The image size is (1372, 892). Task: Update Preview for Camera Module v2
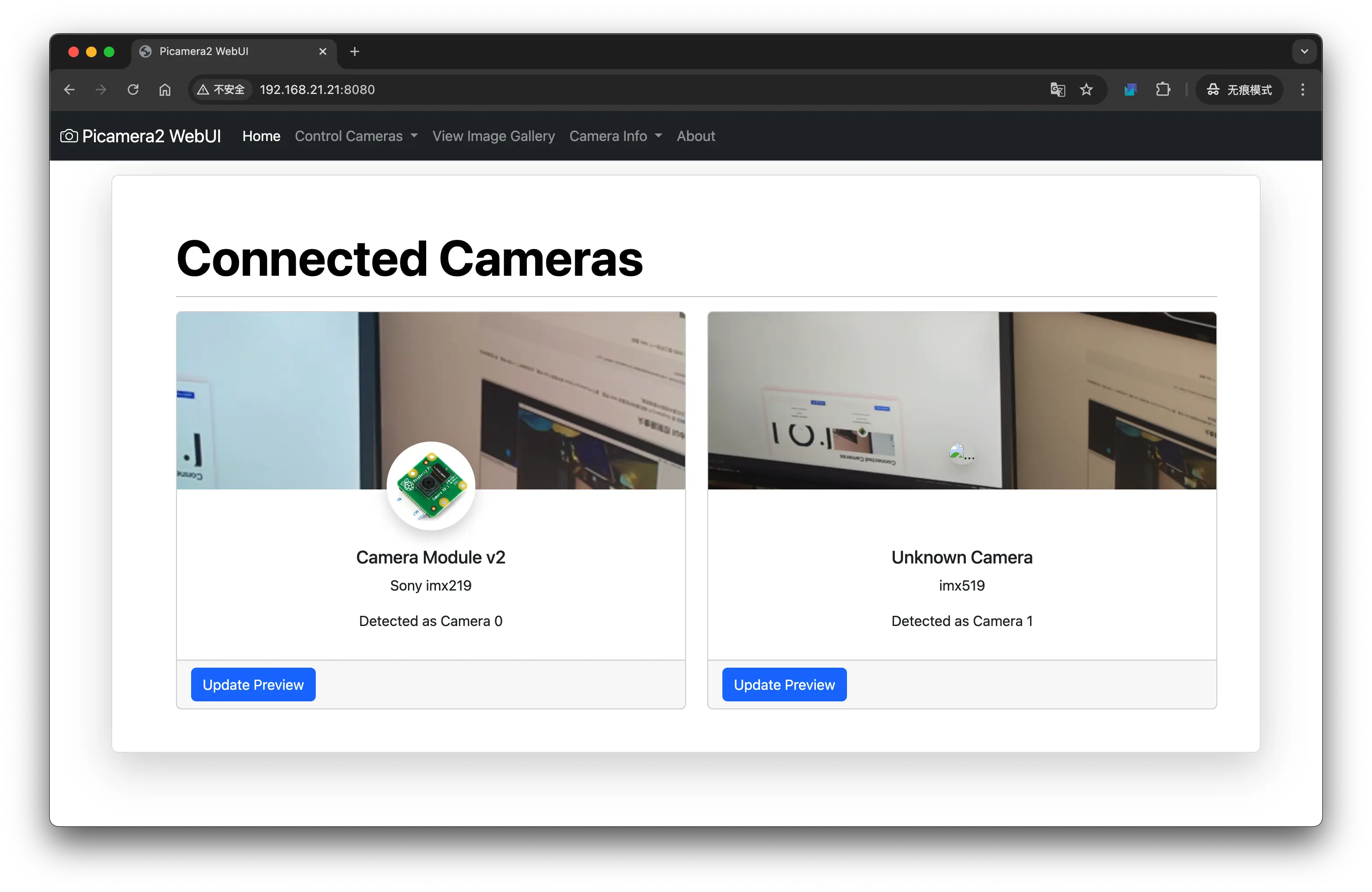(253, 685)
